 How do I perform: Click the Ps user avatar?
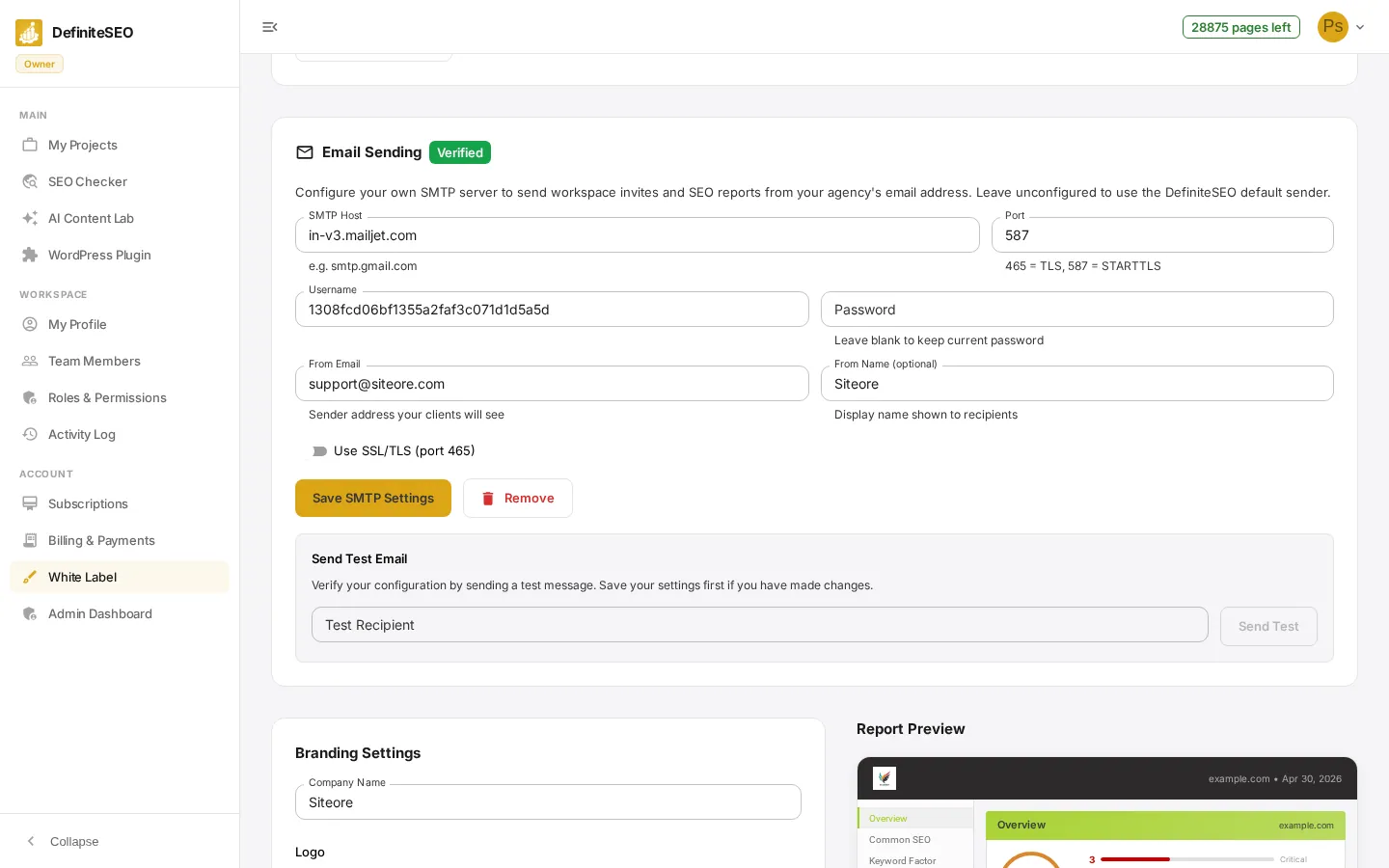pos(1333,27)
